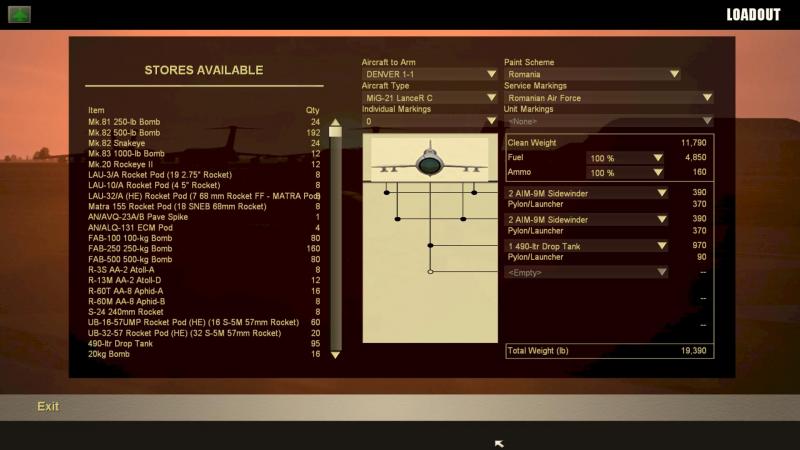Viewport: 800px width, 450px height.
Task: Expand the Paint Scheme Romania dropdown
Action: 592,74
